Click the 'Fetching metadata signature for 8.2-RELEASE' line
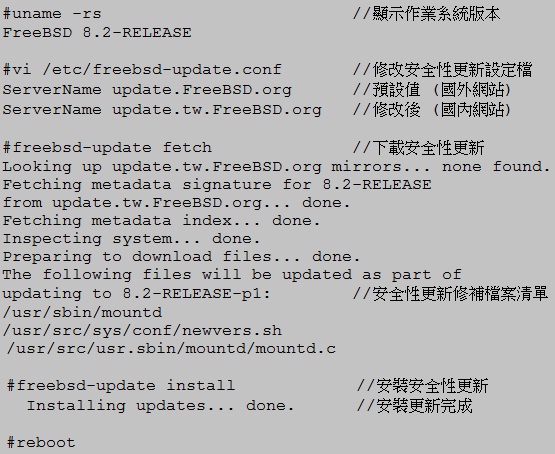The image size is (555, 454). click(x=217, y=185)
